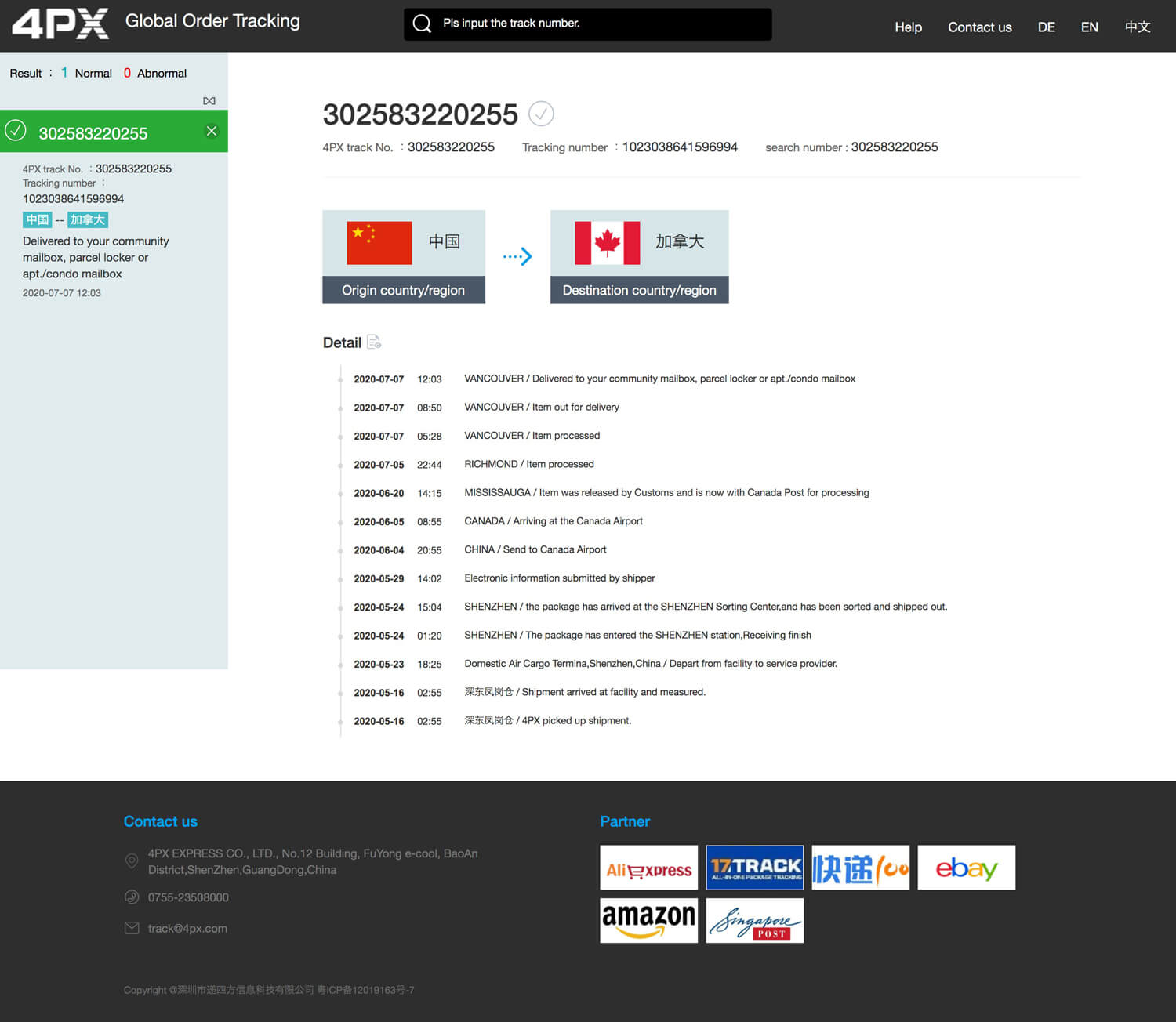The width and height of the screenshot is (1176, 1022).
Task: Click the 中国 tag in sidebar
Action: (37, 220)
